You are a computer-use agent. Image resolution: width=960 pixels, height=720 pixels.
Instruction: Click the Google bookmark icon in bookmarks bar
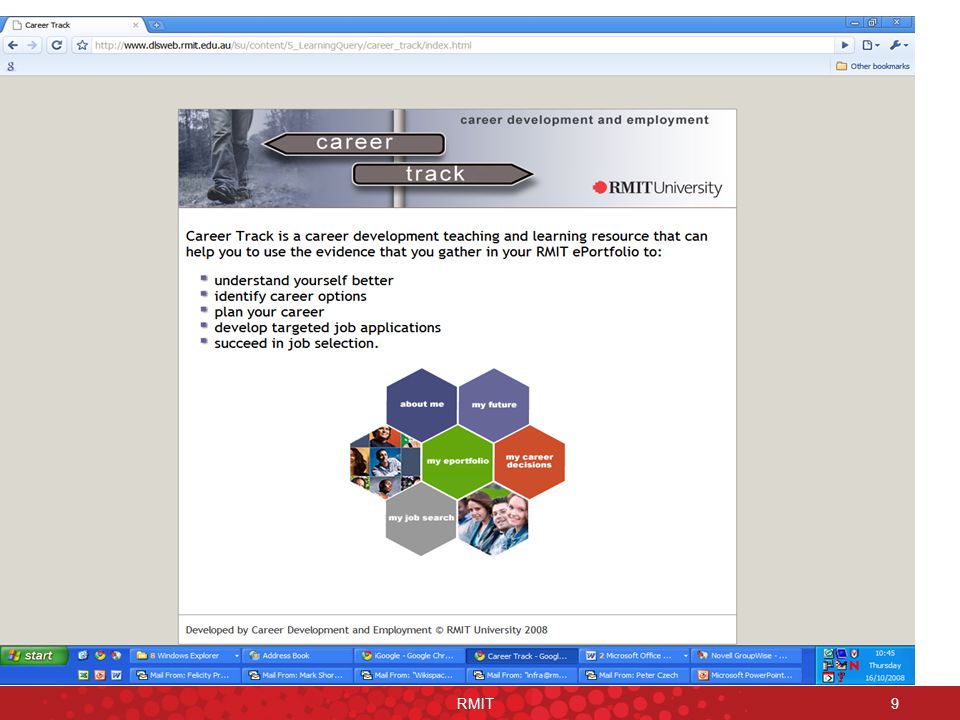[x=10, y=66]
